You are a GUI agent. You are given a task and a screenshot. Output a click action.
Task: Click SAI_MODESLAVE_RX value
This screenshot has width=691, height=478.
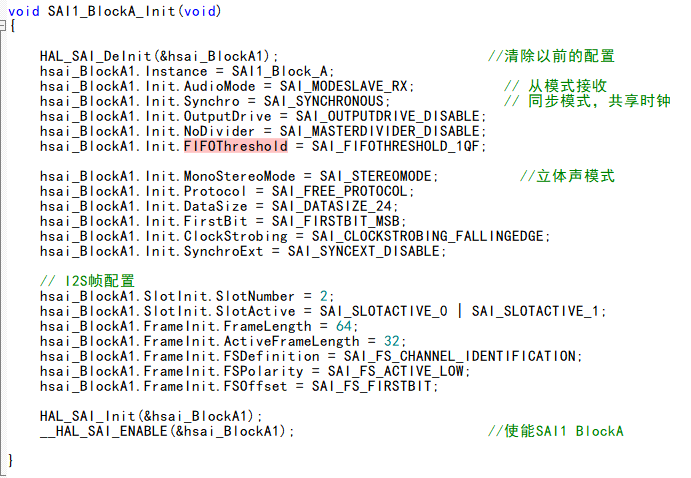tap(345, 86)
